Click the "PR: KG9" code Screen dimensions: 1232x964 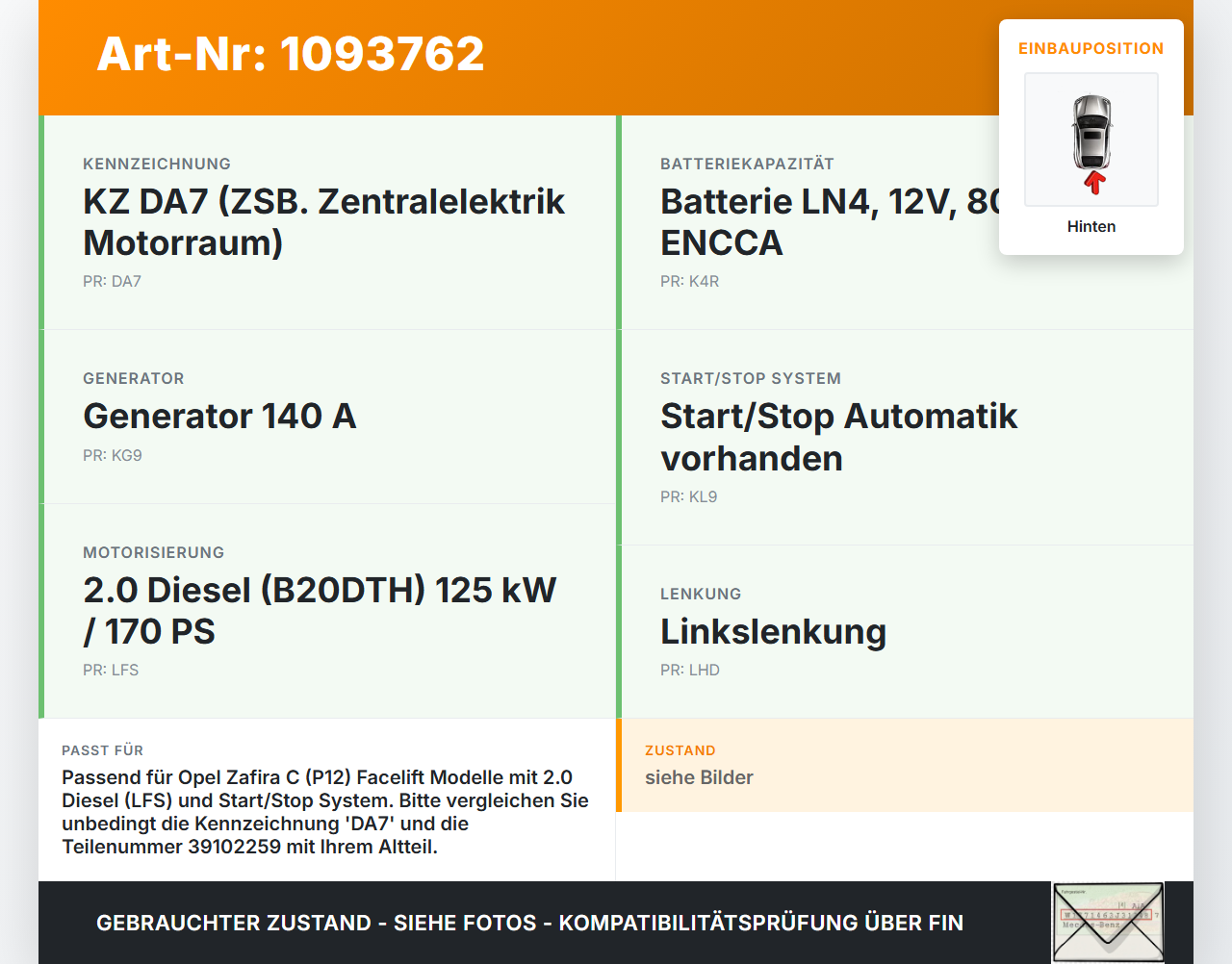tap(113, 455)
